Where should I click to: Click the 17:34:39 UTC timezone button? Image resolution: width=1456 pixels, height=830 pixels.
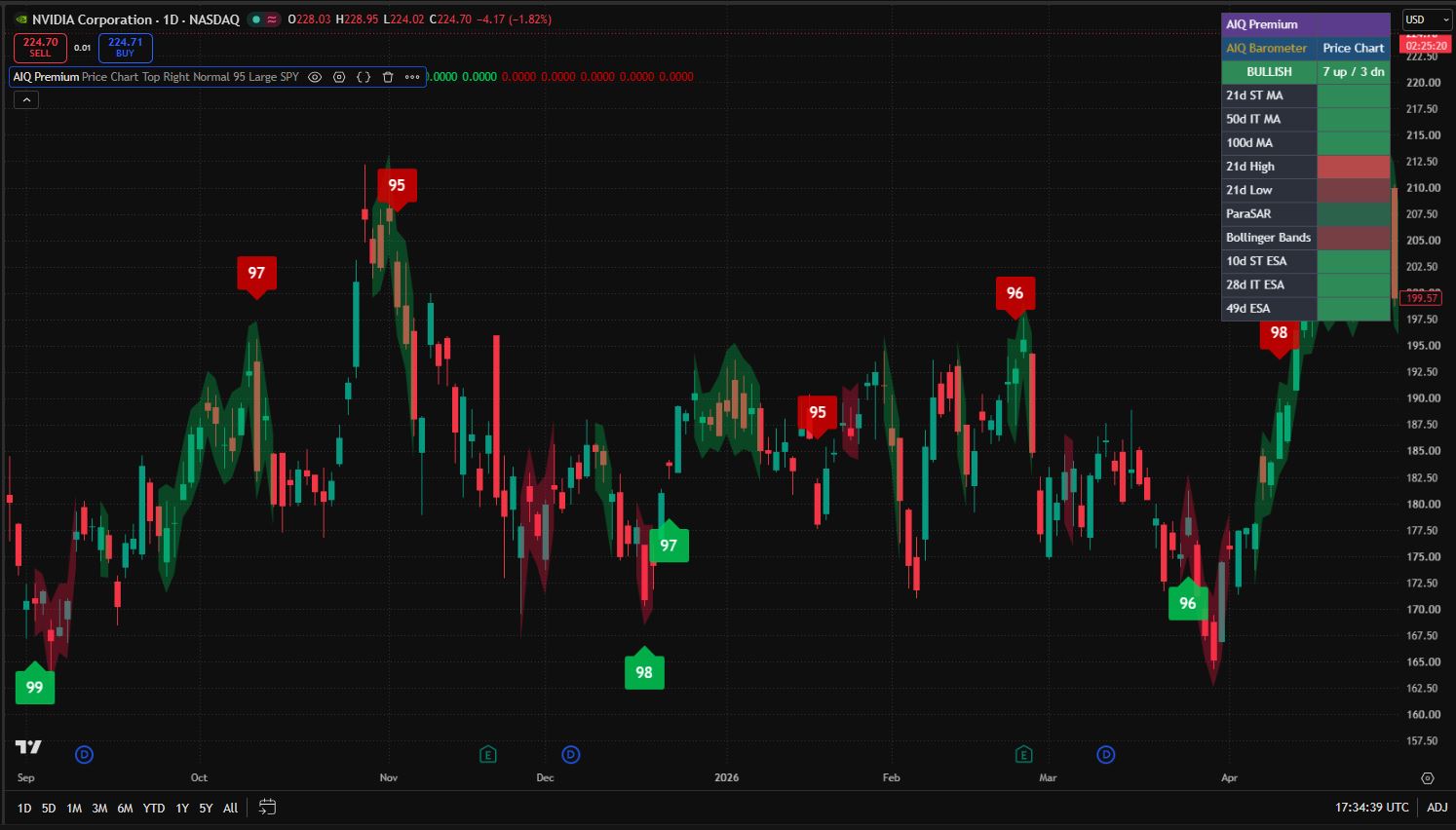pyautogui.click(x=1372, y=808)
